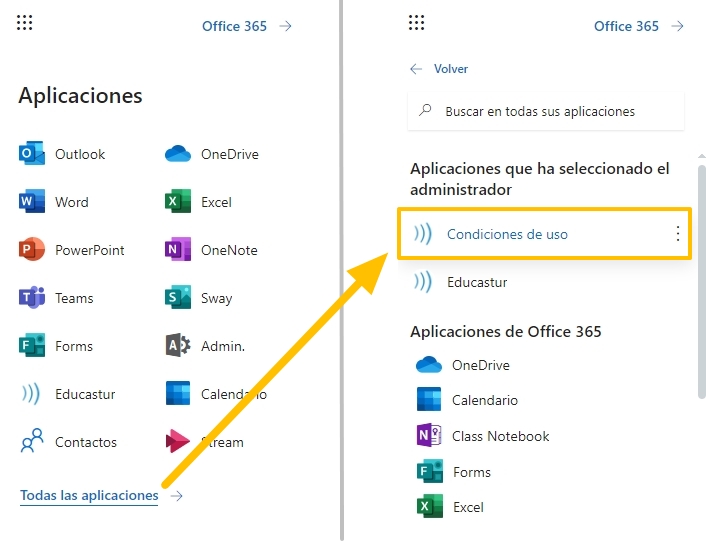Click the Buscar en todas sus aplicaciones field
706x541 pixels.
[546, 111]
